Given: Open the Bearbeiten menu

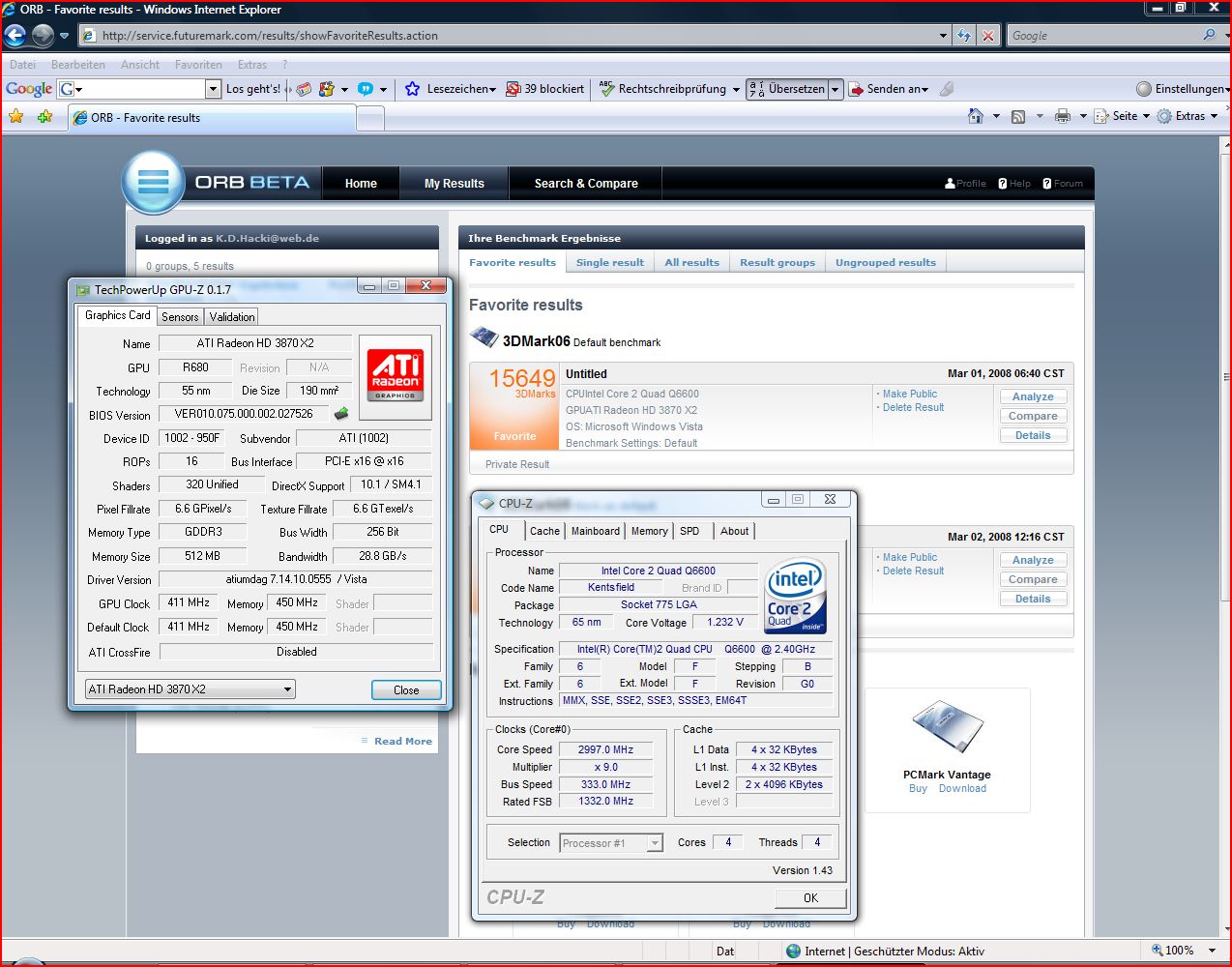Looking at the screenshot, I should (78, 65).
